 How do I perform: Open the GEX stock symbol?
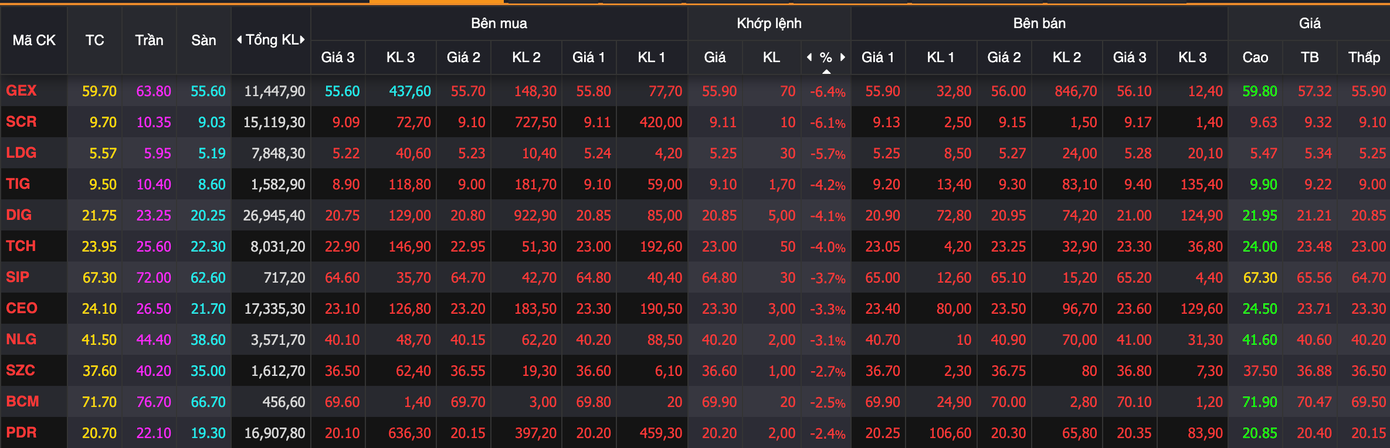[x=22, y=91]
